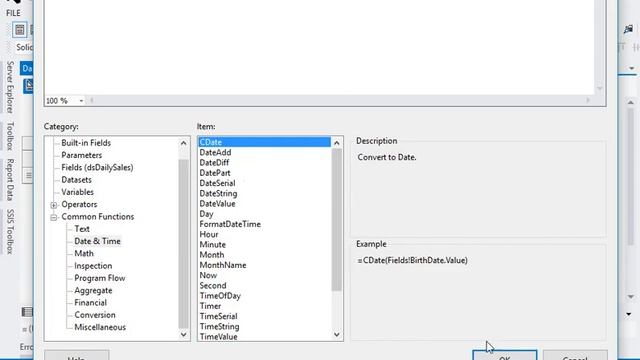Select Parameters category
Screen dimensions: 640x360
pyautogui.click(x=81, y=155)
